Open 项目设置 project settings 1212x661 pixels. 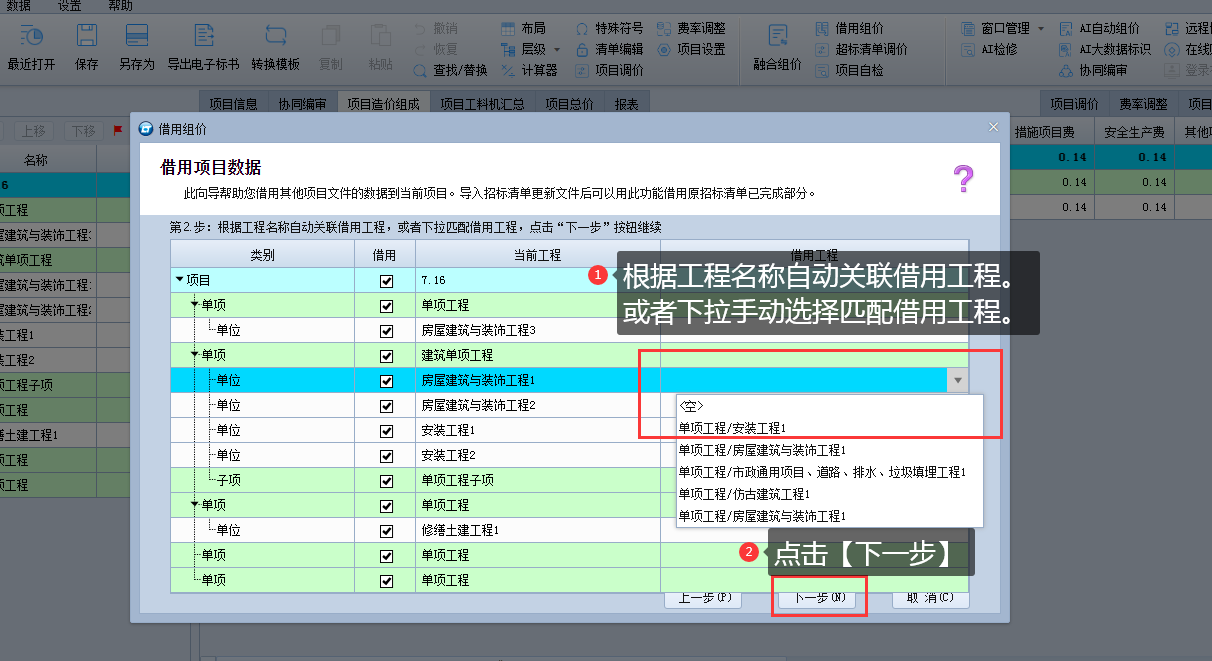(x=691, y=49)
